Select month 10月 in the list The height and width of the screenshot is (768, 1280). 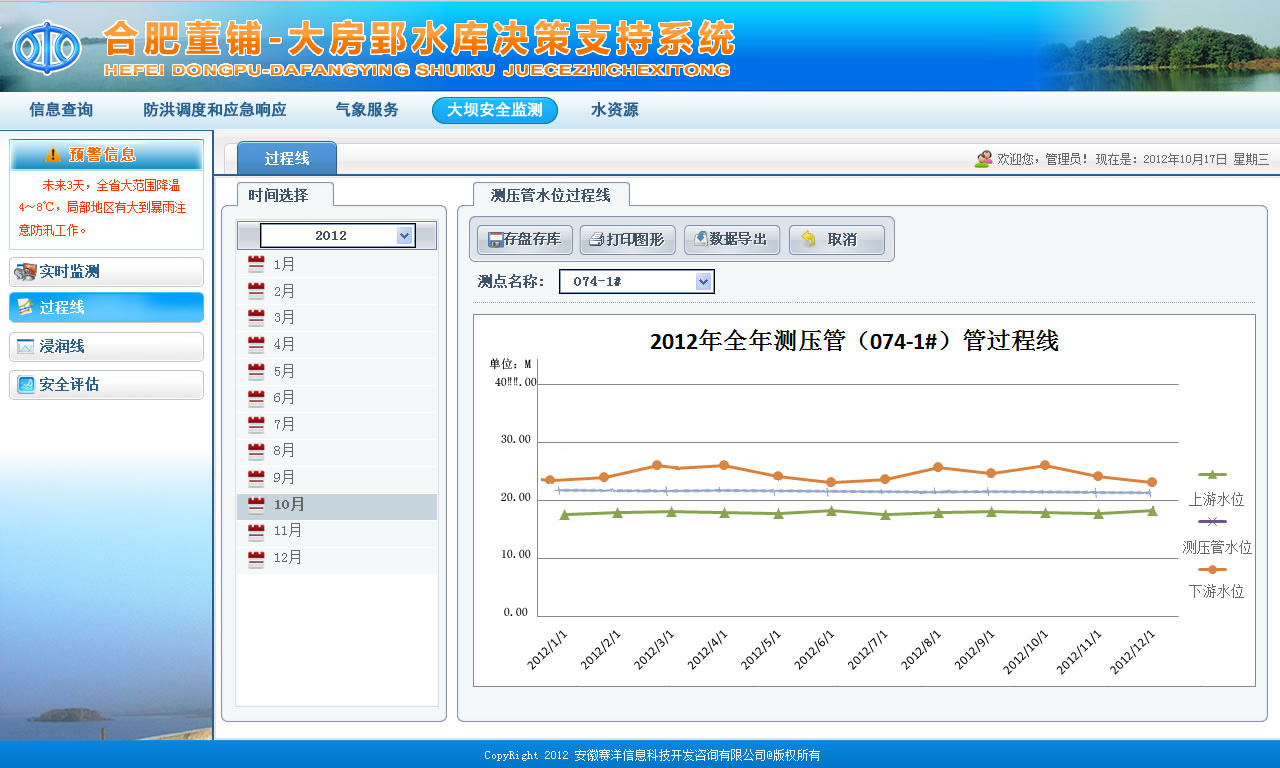[337, 506]
